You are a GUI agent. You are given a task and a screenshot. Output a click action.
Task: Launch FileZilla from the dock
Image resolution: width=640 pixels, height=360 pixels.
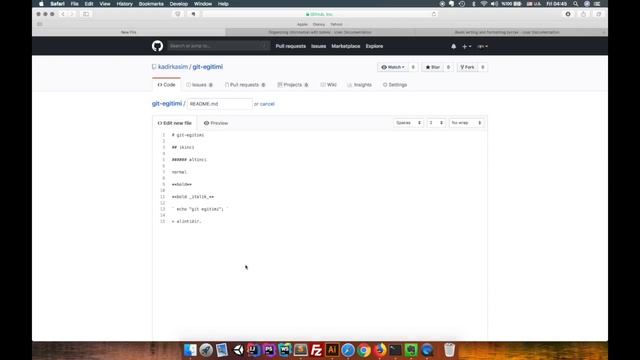pyautogui.click(x=316, y=350)
